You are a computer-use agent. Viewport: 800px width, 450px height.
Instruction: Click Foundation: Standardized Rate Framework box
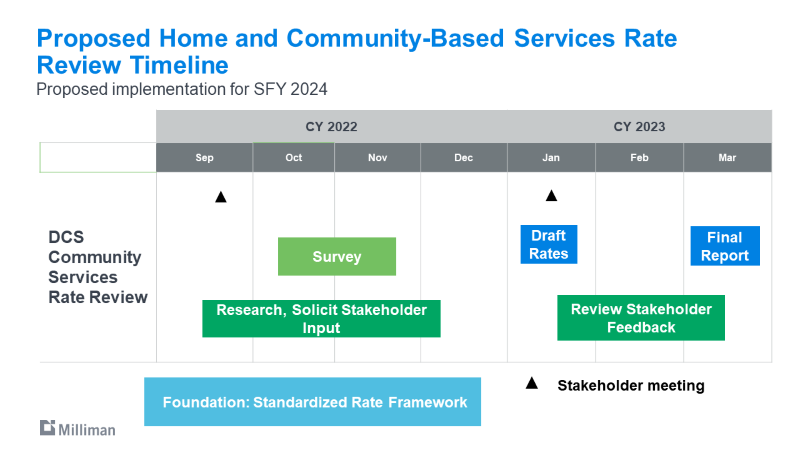click(312, 402)
